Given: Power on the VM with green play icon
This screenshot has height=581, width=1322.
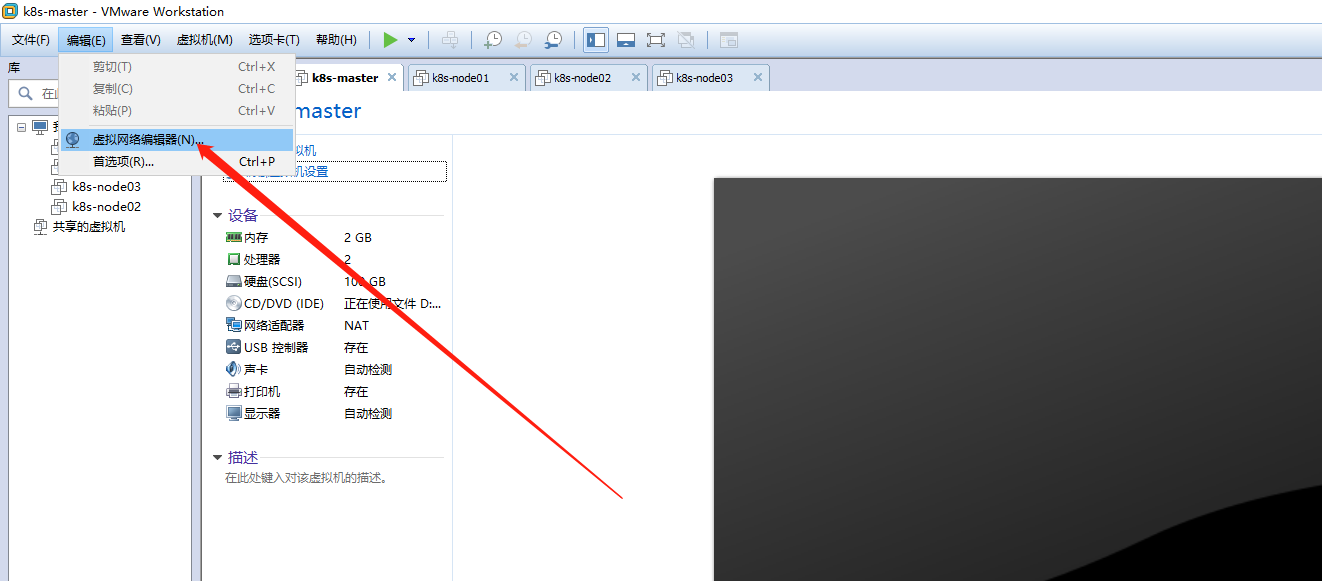Looking at the screenshot, I should (390, 40).
